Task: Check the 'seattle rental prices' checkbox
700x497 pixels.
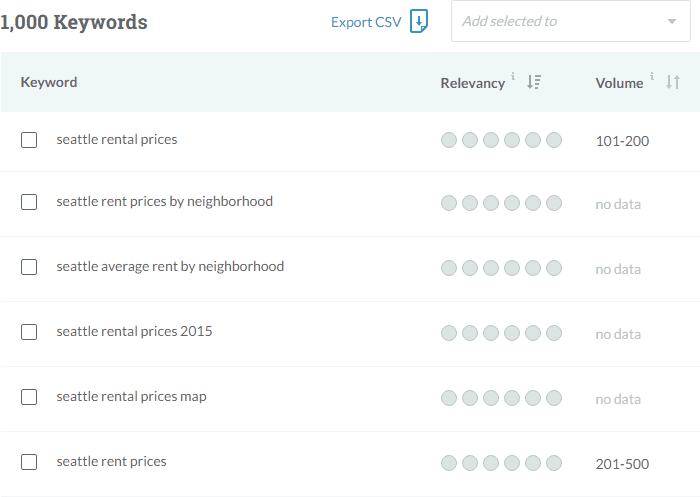Action: (x=29, y=140)
